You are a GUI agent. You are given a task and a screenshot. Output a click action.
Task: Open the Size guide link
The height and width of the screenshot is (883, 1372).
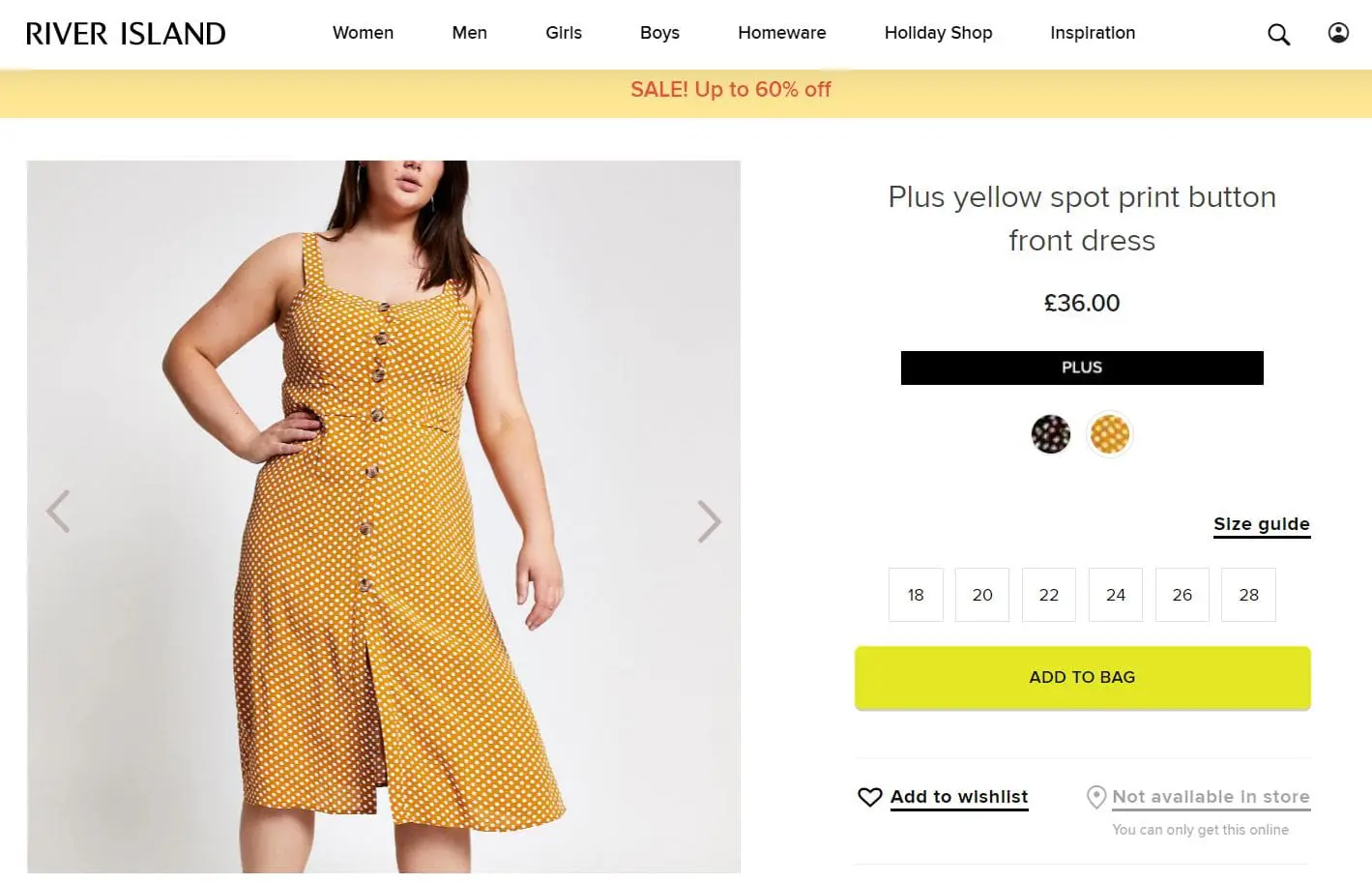tap(1262, 524)
